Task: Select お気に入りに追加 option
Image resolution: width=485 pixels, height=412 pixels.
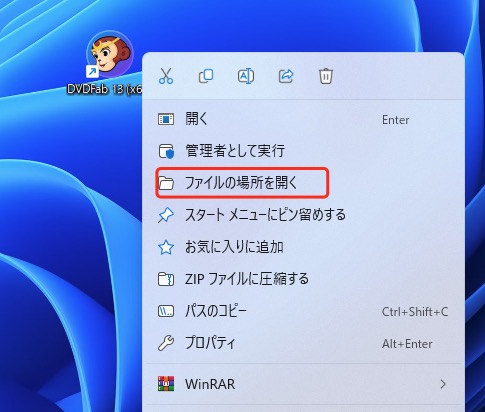Action: pos(303,247)
